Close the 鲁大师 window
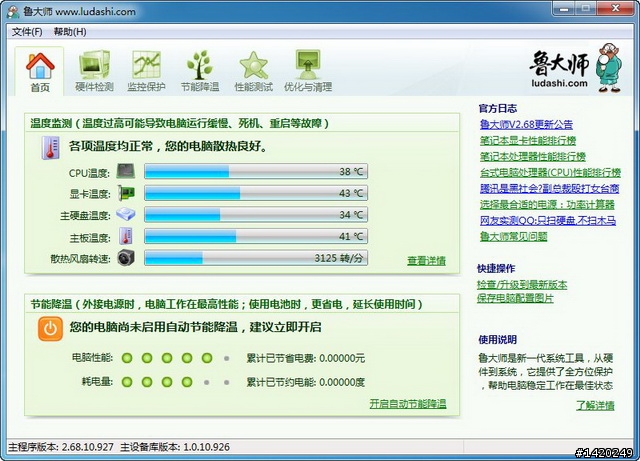The image size is (640, 461). click(616, 8)
